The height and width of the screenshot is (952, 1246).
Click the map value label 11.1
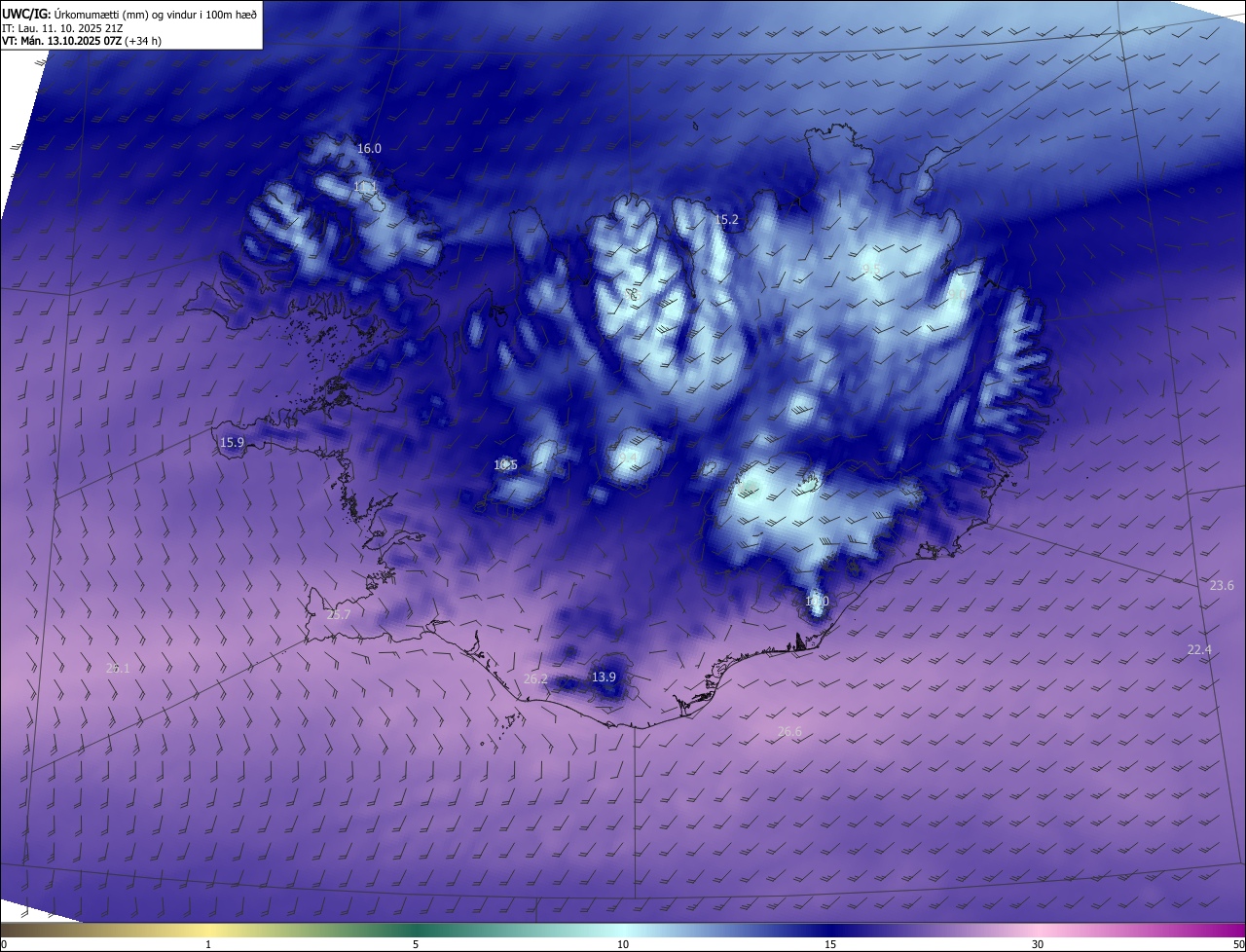tap(365, 186)
